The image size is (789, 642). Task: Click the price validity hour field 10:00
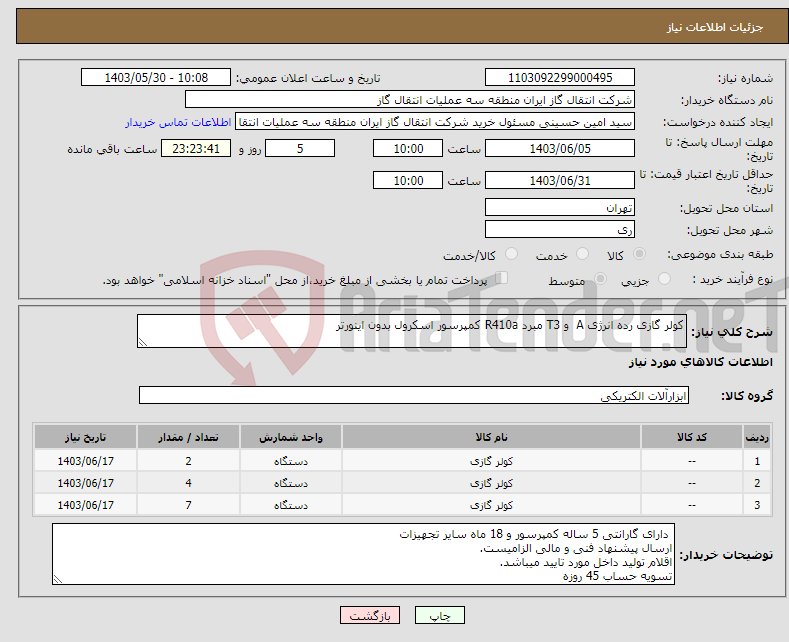coord(408,180)
